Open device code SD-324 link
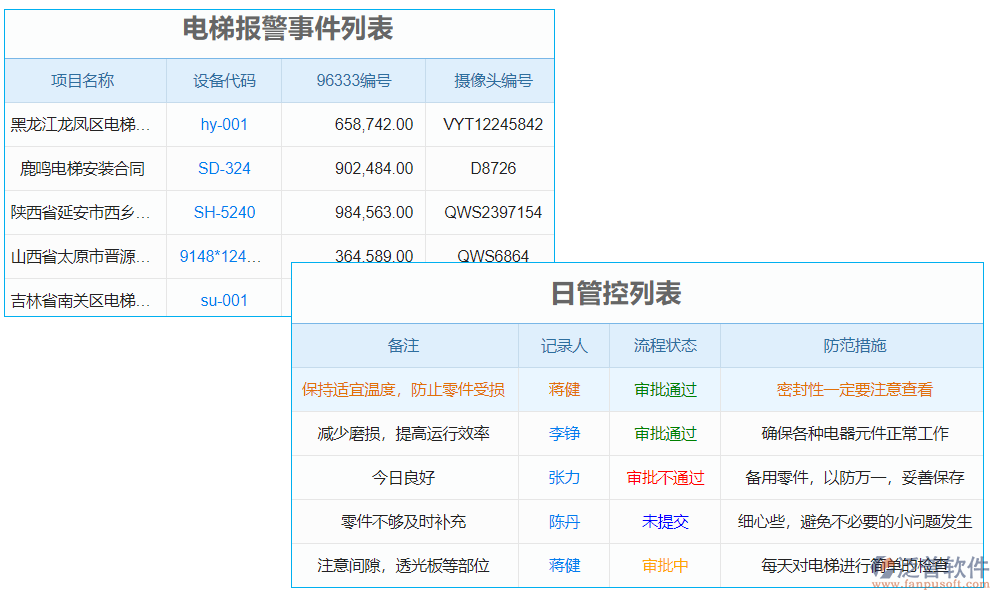 [x=223, y=168]
